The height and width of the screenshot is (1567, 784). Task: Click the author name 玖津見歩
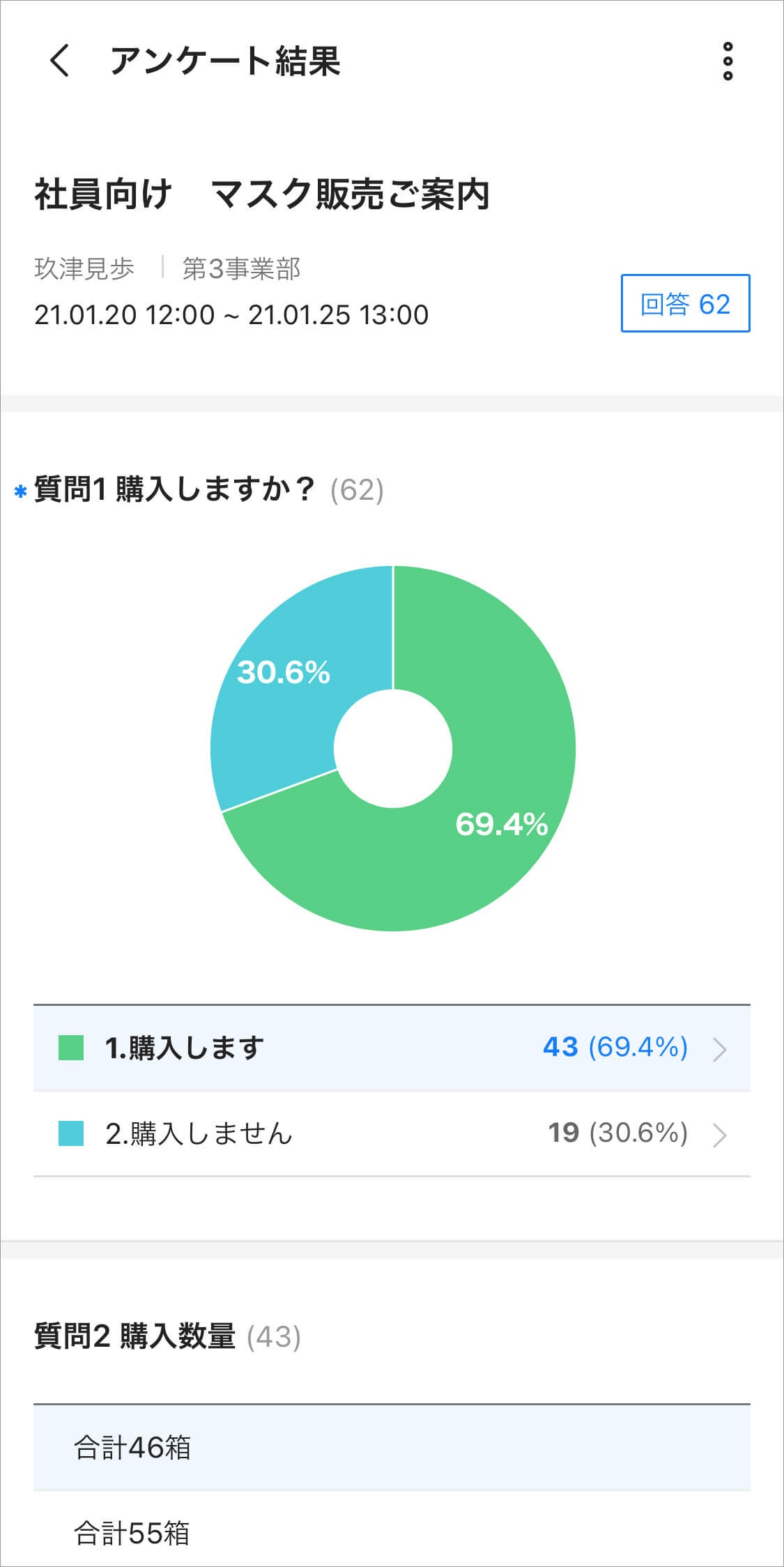84,268
